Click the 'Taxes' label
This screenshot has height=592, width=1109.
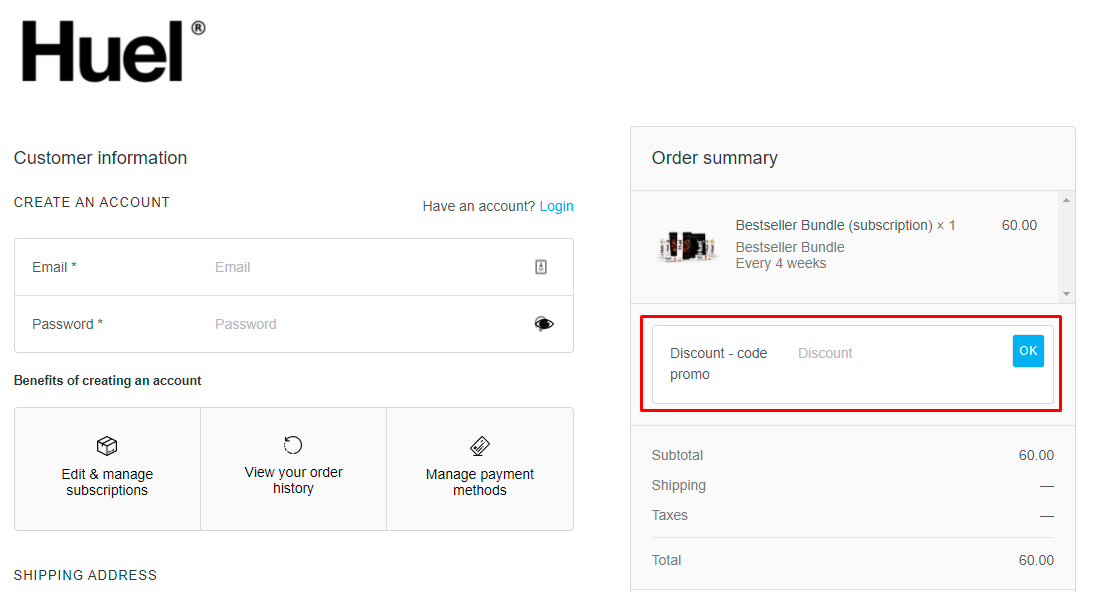pyautogui.click(x=669, y=515)
